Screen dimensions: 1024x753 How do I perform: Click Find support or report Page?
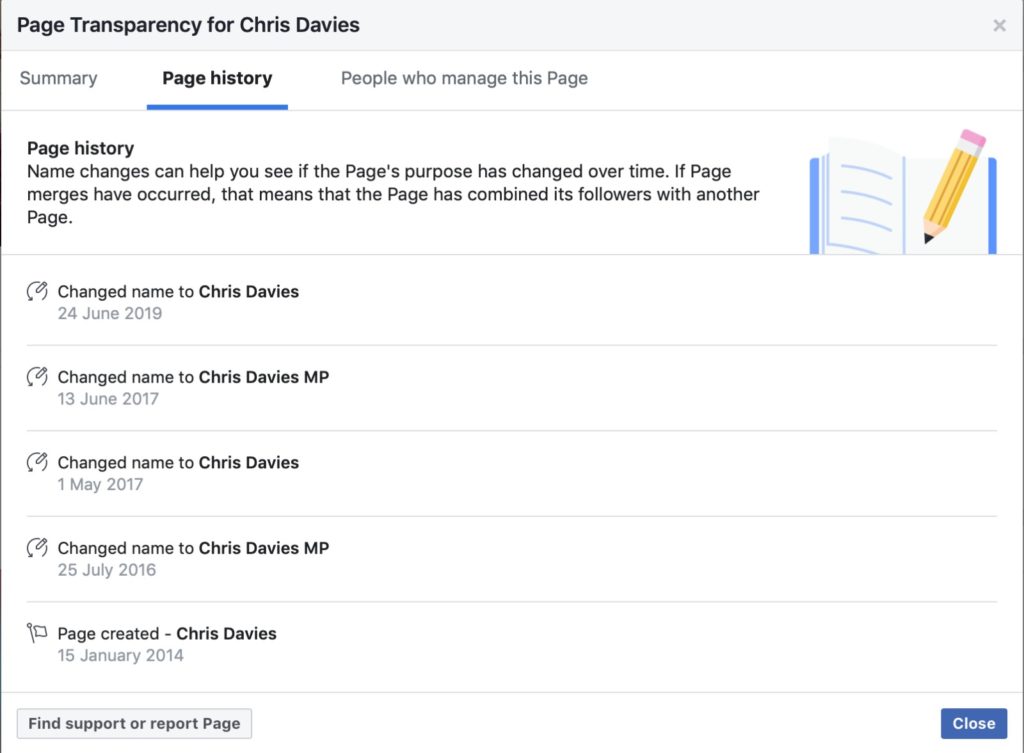134,724
